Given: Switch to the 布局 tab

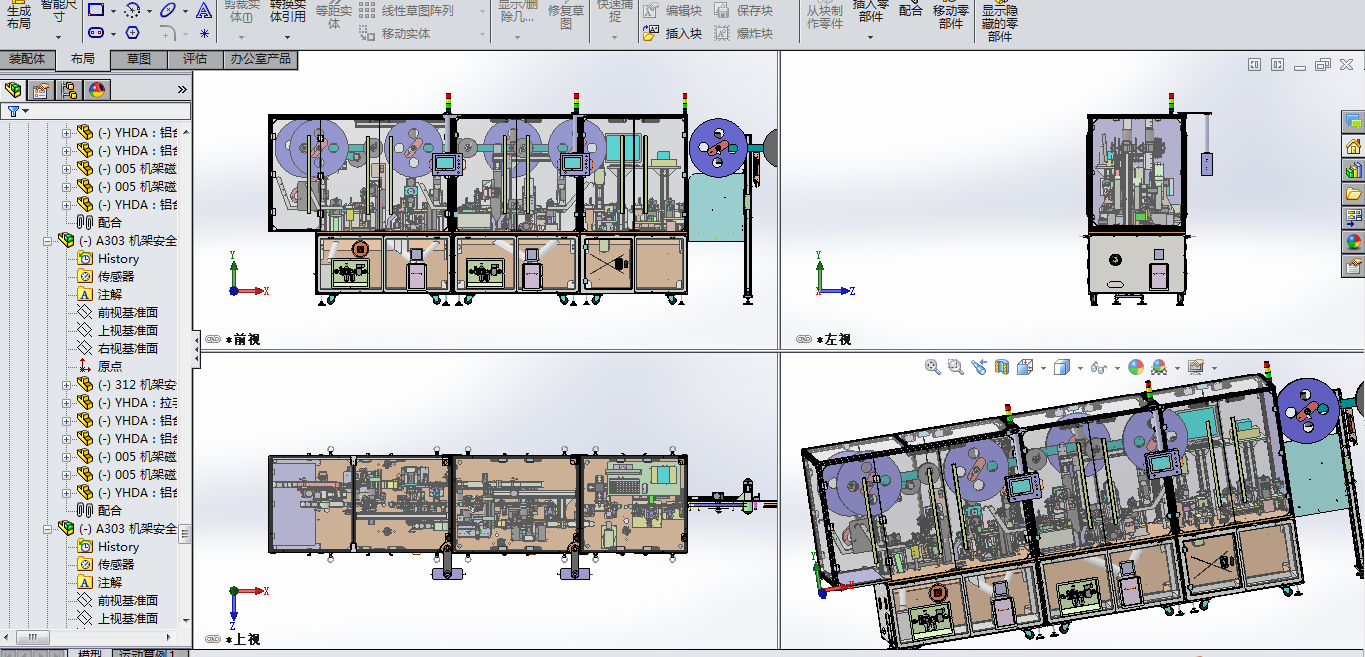Looking at the screenshot, I should click(83, 59).
